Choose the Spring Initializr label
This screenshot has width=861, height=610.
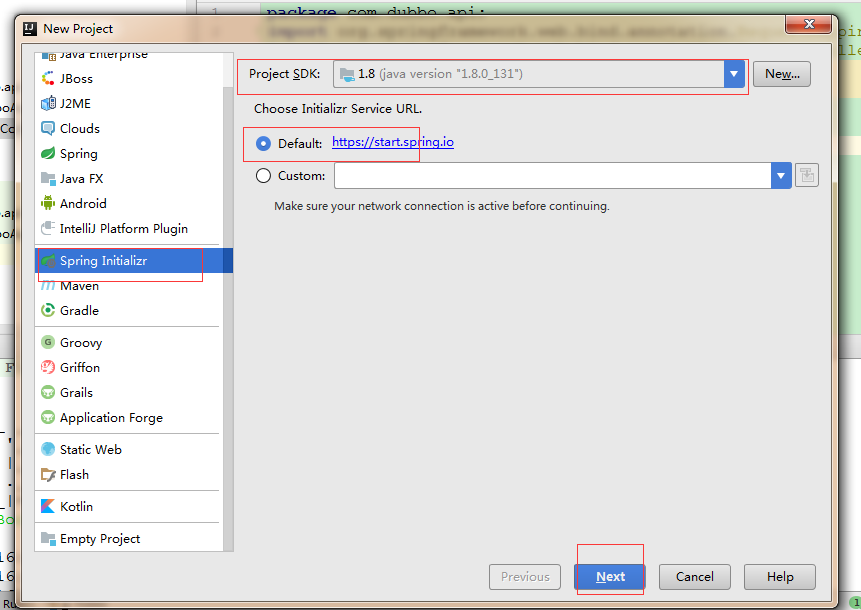point(103,261)
